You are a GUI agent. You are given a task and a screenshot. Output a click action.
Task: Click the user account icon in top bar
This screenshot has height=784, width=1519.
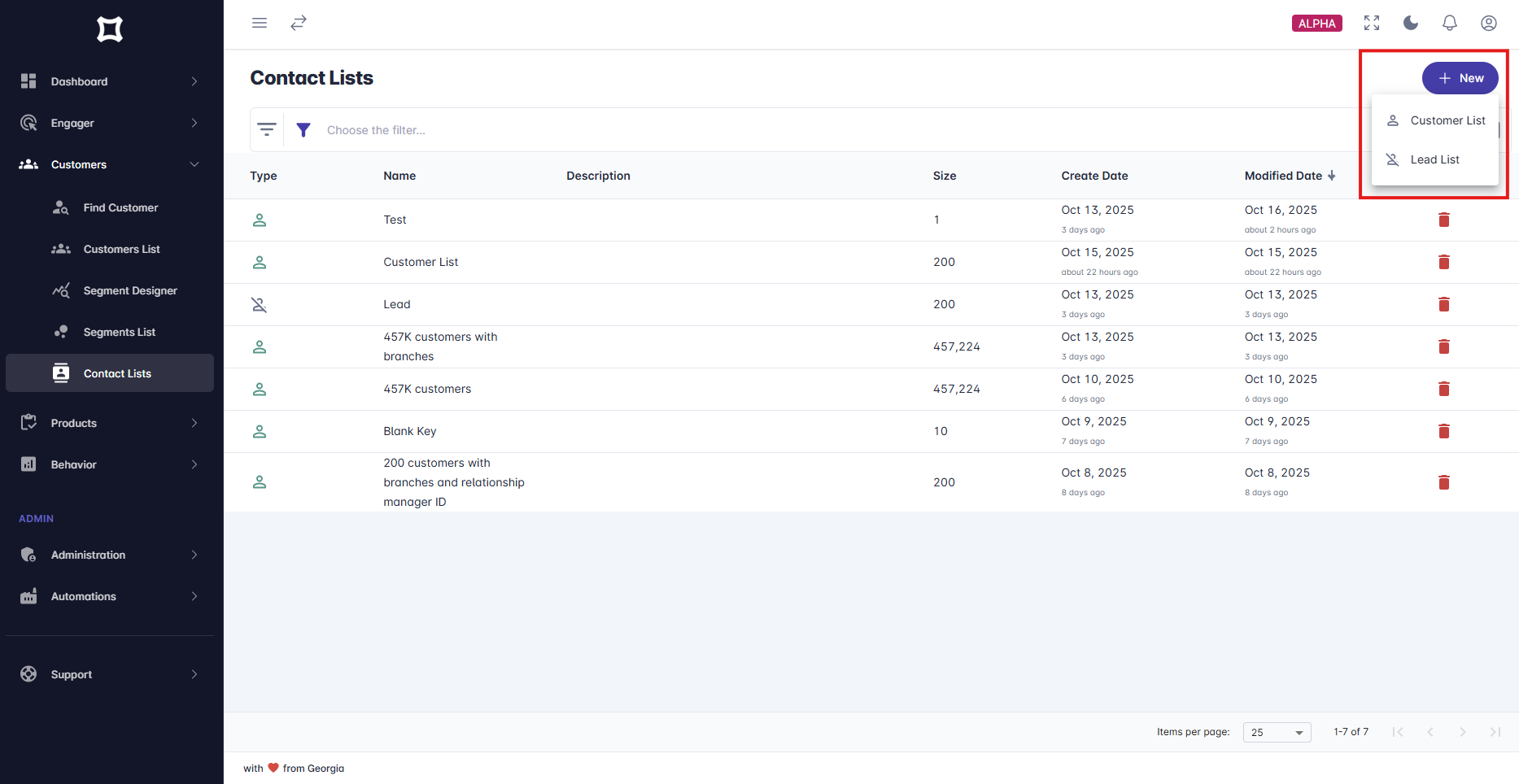click(1489, 23)
